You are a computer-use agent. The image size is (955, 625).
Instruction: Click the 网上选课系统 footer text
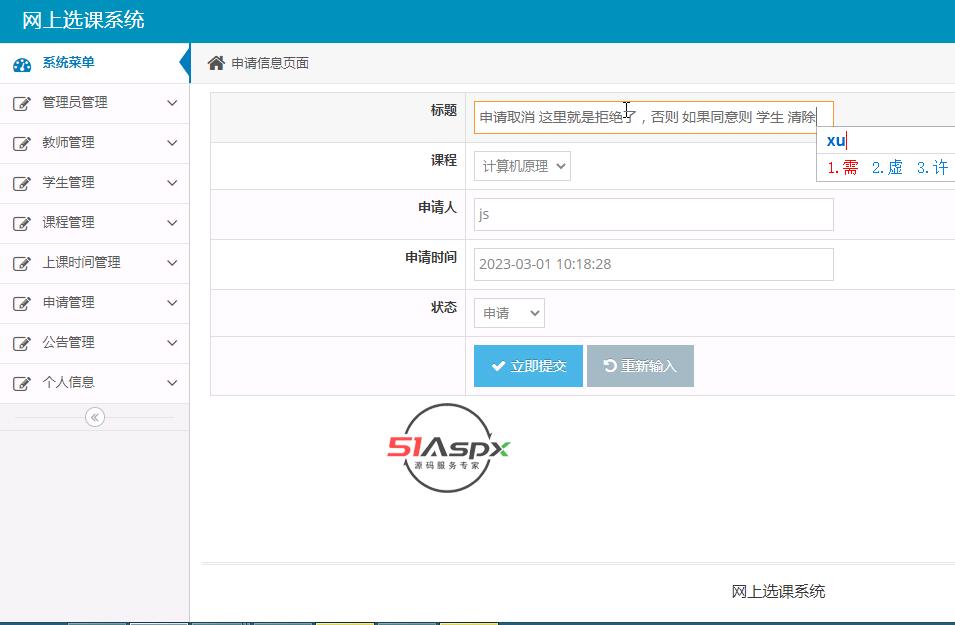(x=778, y=591)
